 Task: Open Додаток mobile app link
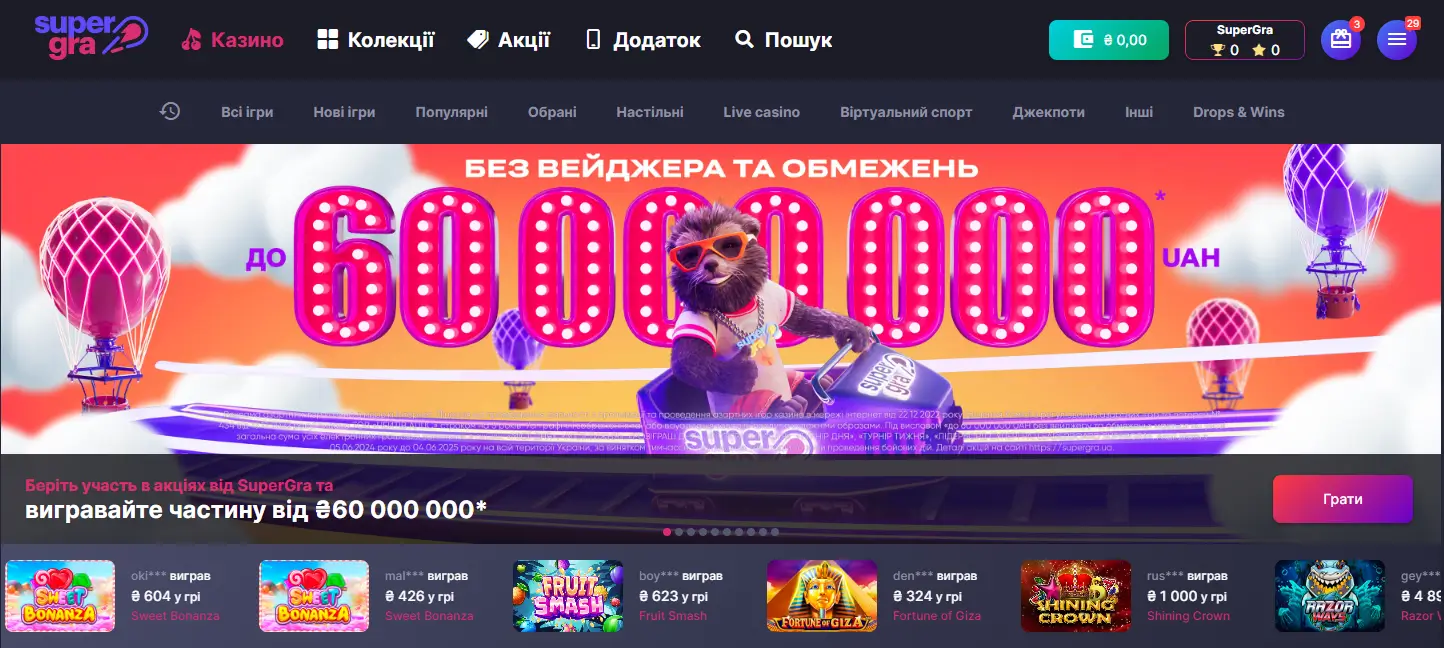(643, 40)
